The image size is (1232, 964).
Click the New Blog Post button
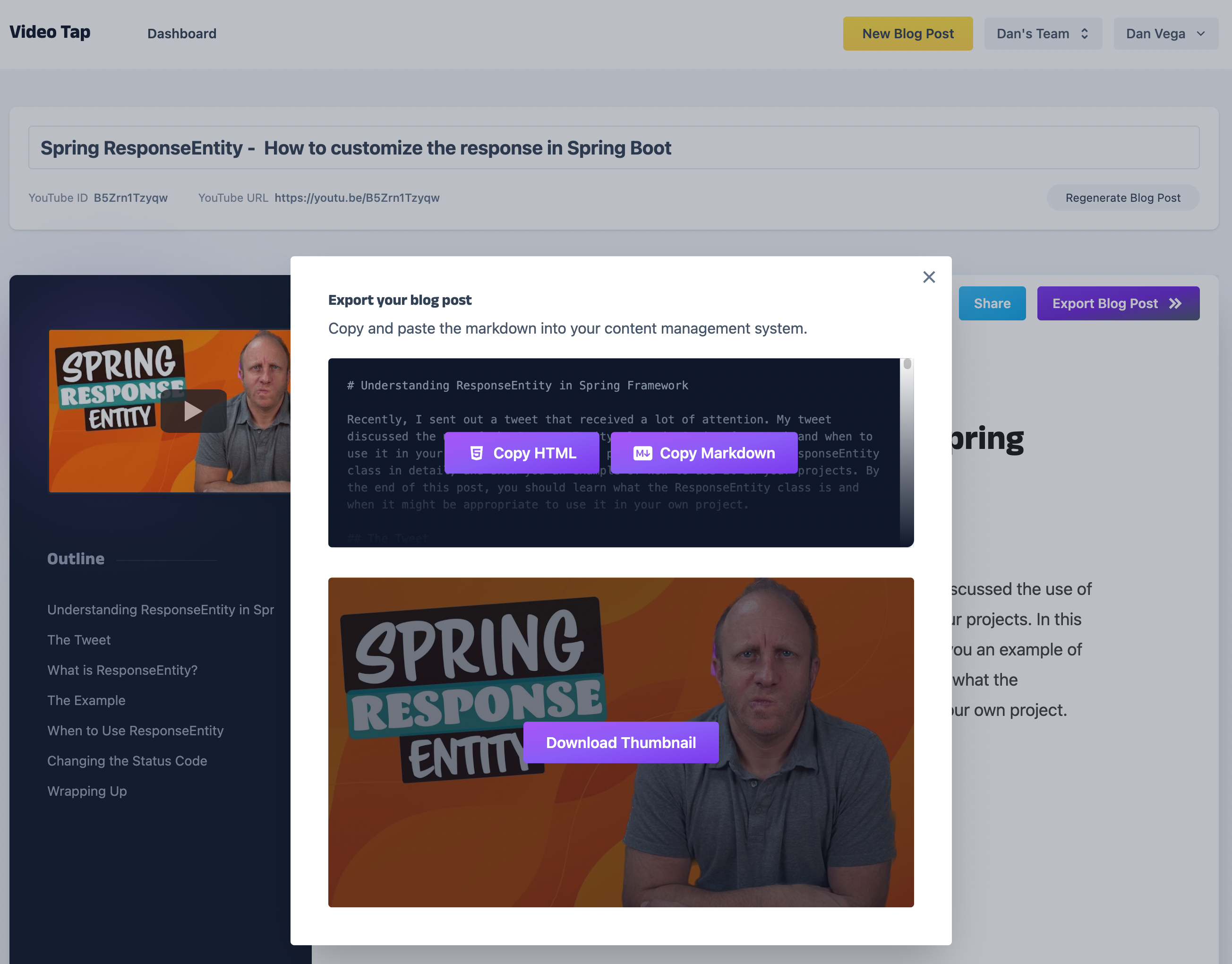907,33
